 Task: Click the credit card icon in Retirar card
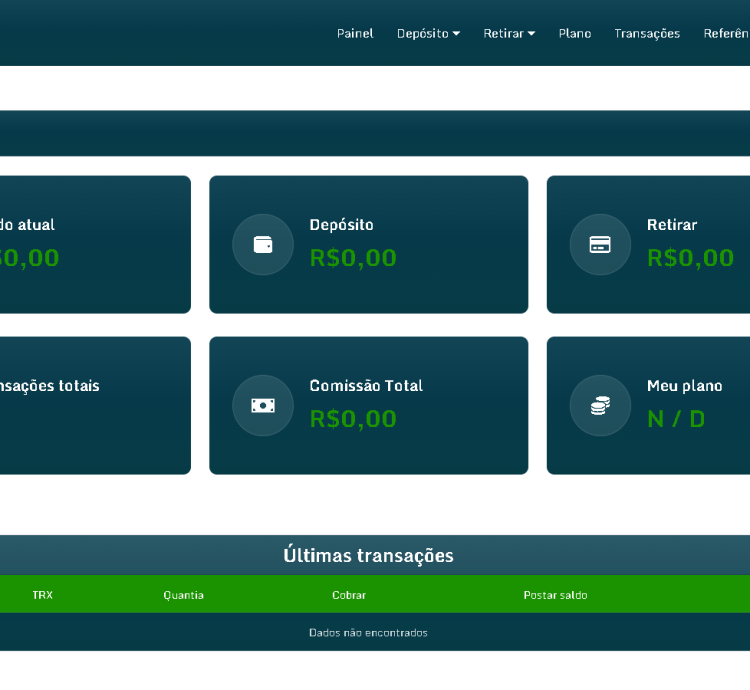tap(600, 245)
